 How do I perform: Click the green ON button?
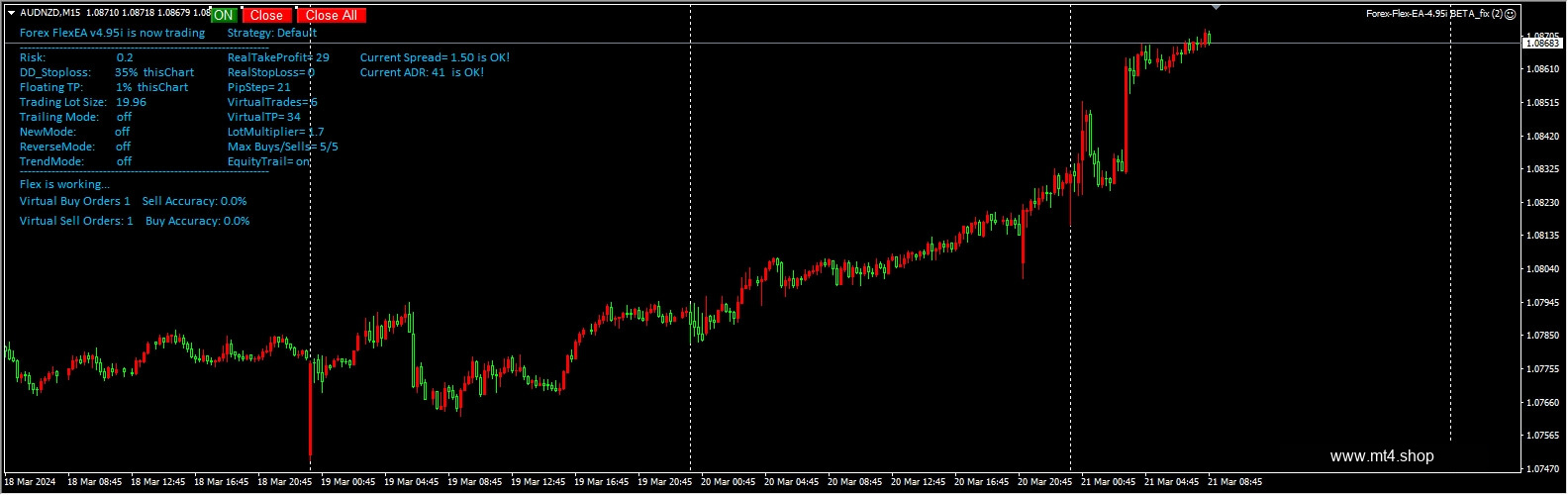click(x=224, y=15)
